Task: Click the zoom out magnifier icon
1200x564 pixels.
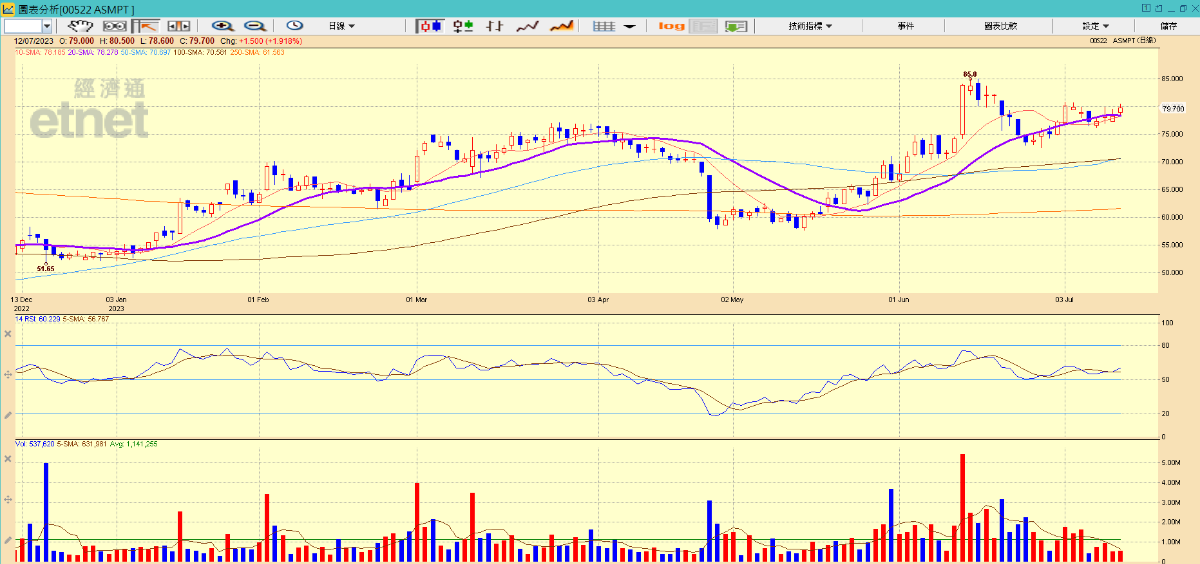Action: [254, 25]
